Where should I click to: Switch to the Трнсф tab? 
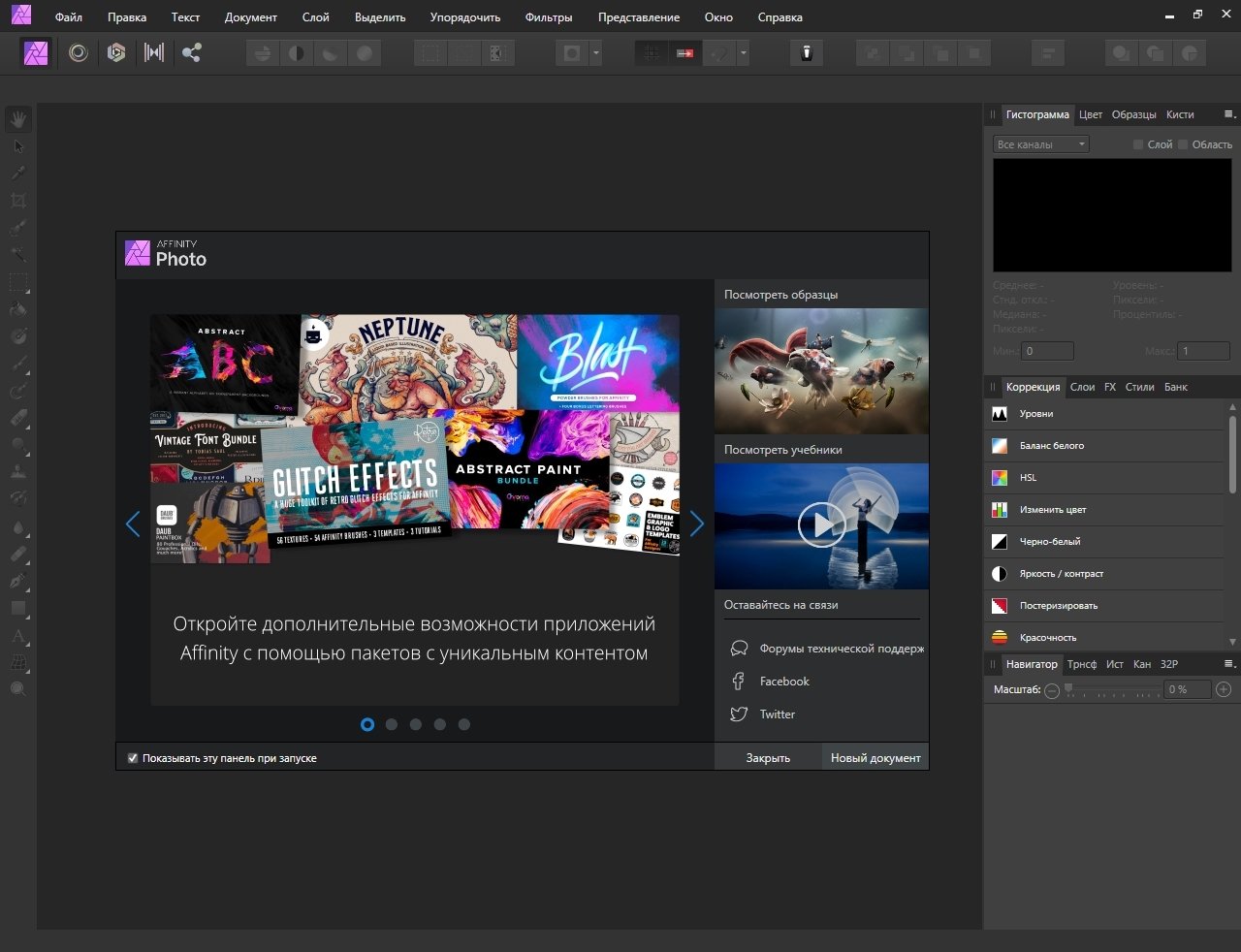tap(1082, 664)
